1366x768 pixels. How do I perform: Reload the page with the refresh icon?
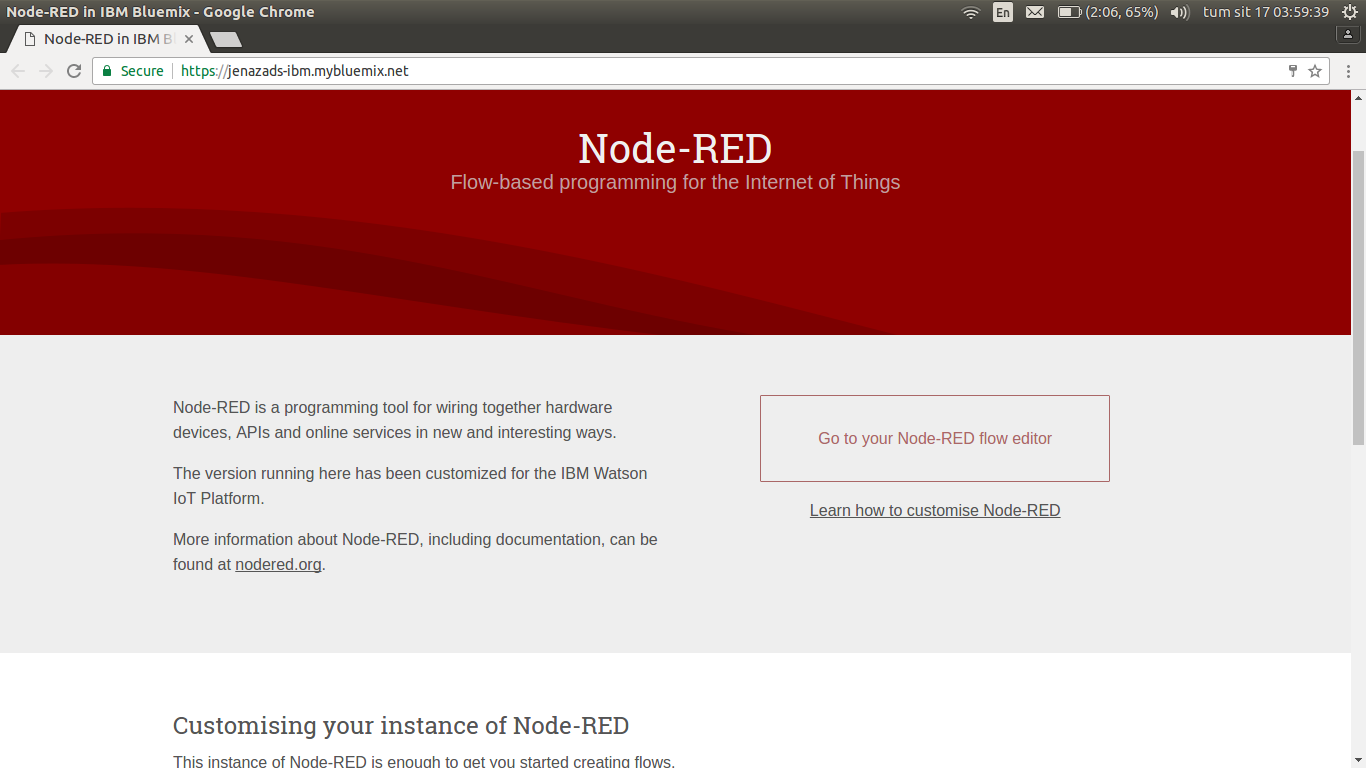tap(73, 71)
